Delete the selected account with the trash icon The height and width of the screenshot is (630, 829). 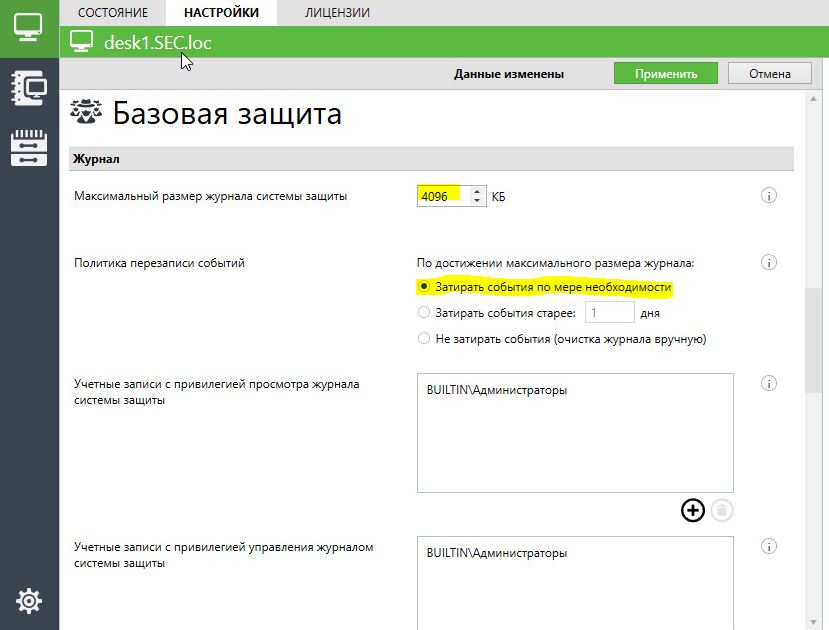point(722,510)
